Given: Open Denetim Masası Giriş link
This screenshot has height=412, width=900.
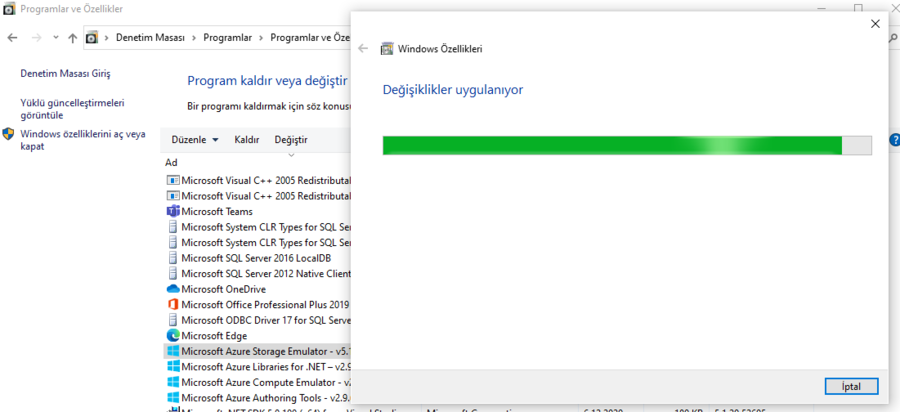Looking at the screenshot, I should pos(65,74).
